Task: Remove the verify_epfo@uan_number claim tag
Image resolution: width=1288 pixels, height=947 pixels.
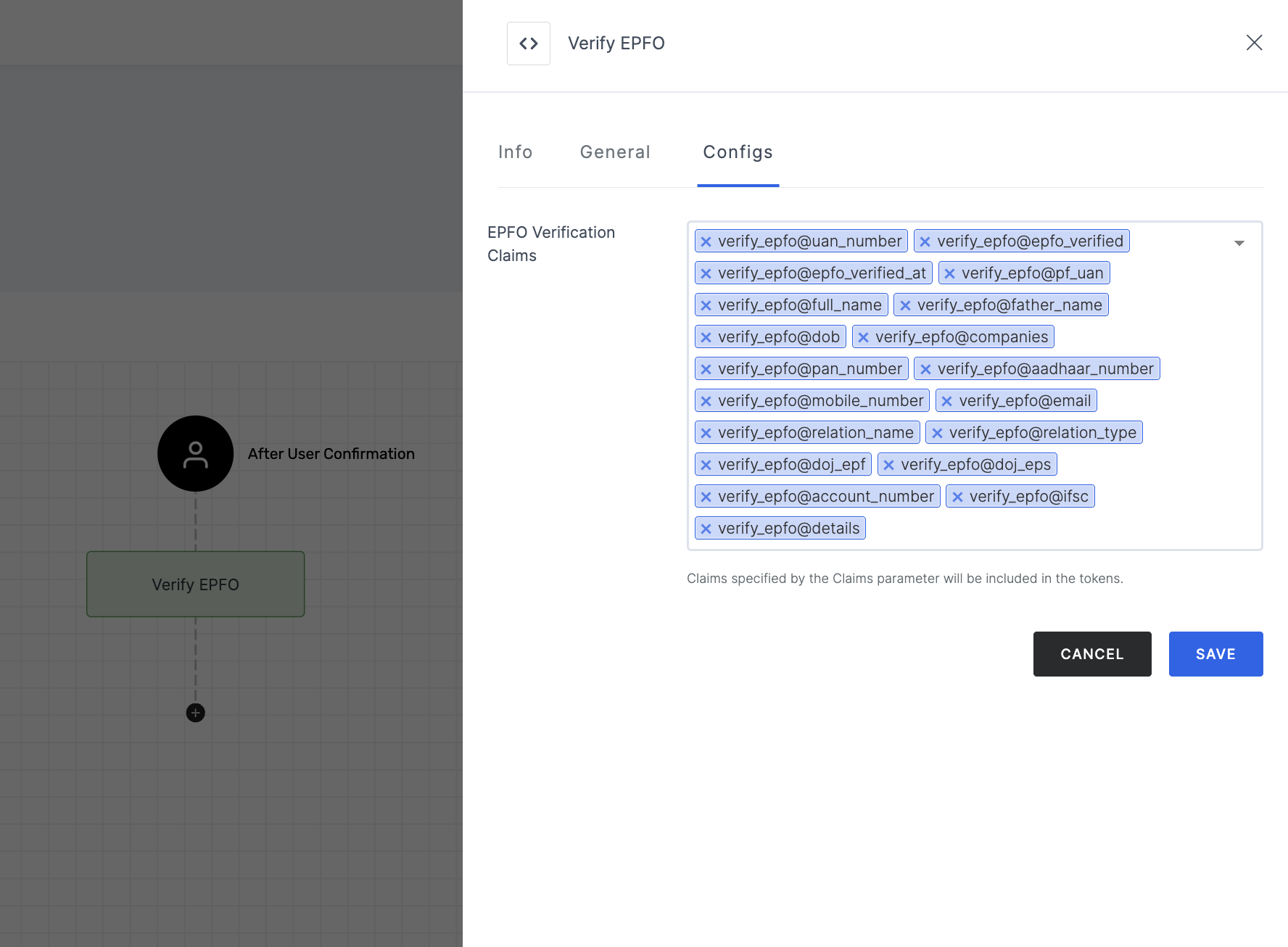Action: coord(706,241)
